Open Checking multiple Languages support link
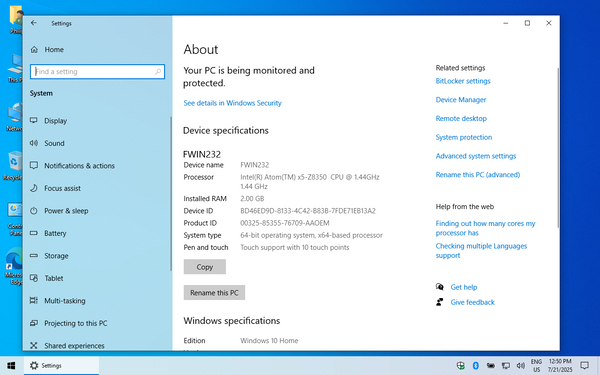This screenshot has height=375, width=600. pyautogui.click(x=481, y=251)
